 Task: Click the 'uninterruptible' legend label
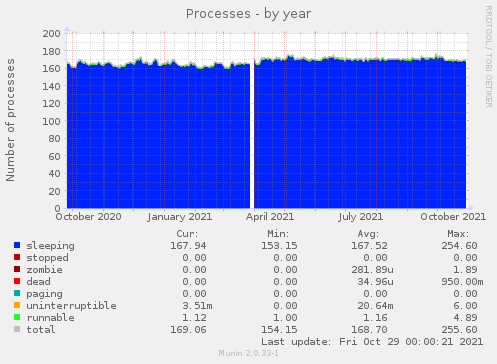pyautogui.click(x=71, y=306)
